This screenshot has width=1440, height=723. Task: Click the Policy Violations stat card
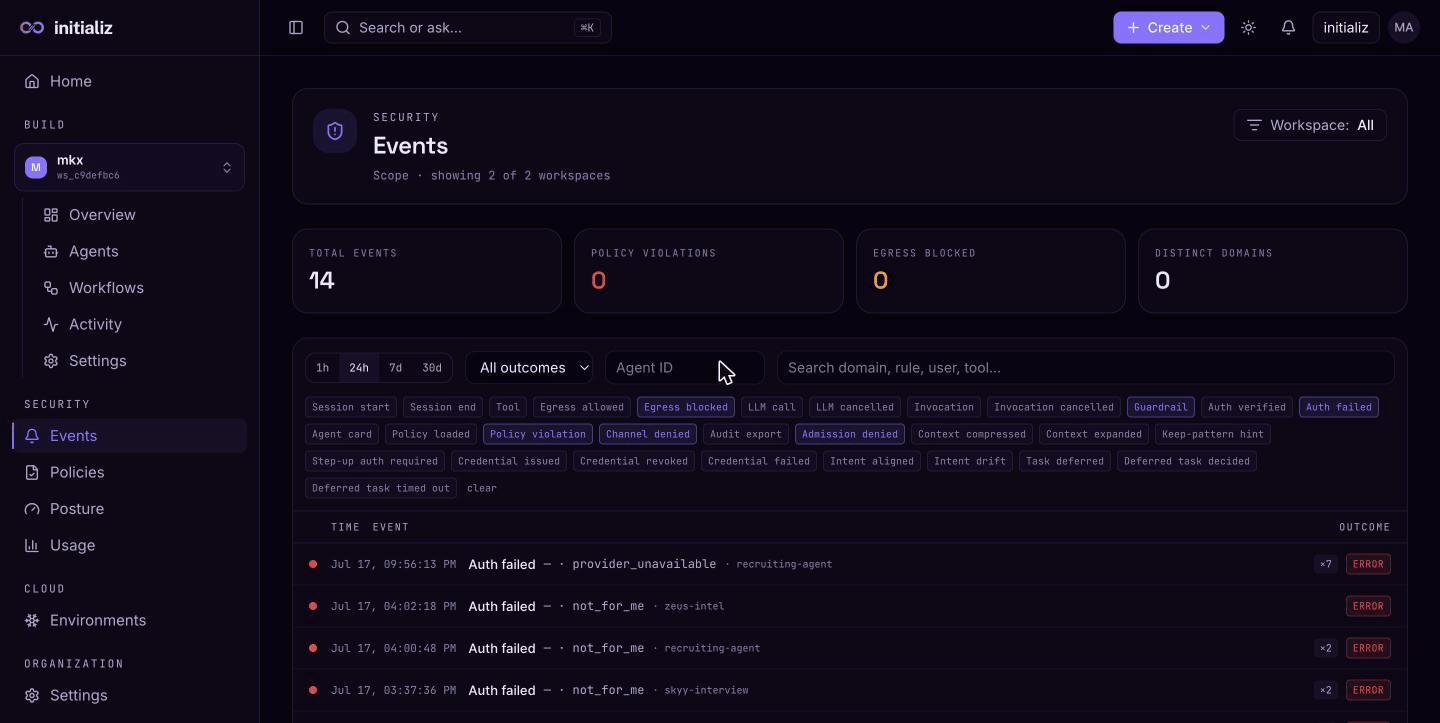click(709, 271)
